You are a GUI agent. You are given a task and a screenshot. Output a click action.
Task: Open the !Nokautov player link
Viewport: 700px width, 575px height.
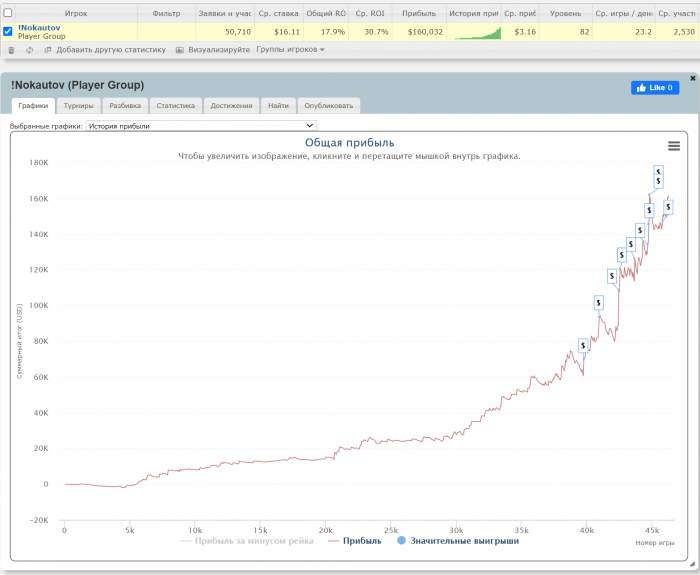[x=39, y=27]
